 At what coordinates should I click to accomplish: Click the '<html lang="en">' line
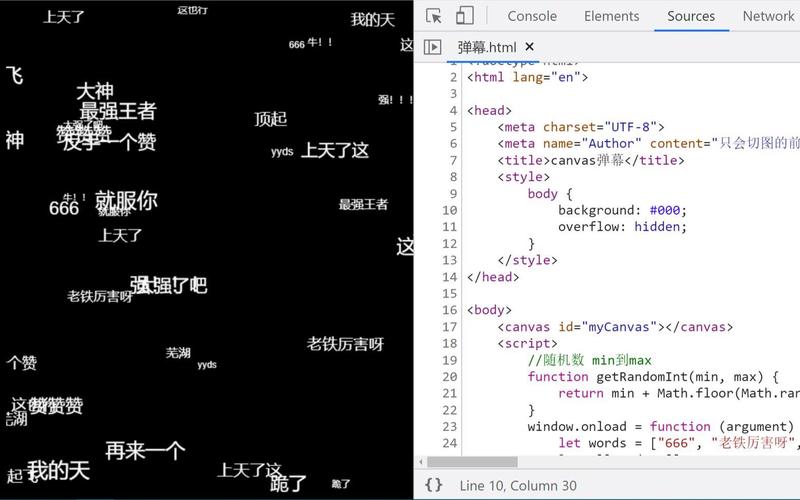528,77
